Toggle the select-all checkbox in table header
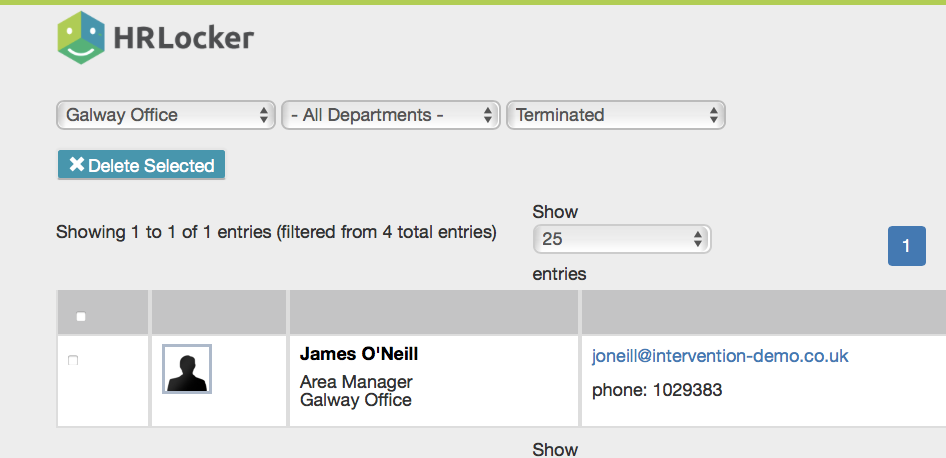This screenshot has height=458, width=946. pyautogui.click(x=81, y=317)
